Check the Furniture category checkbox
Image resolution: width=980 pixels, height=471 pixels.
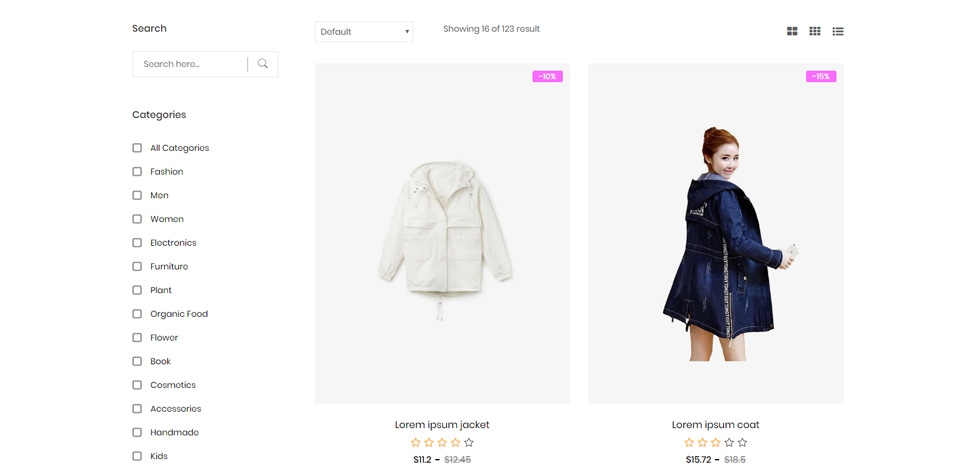coord(137,267)
